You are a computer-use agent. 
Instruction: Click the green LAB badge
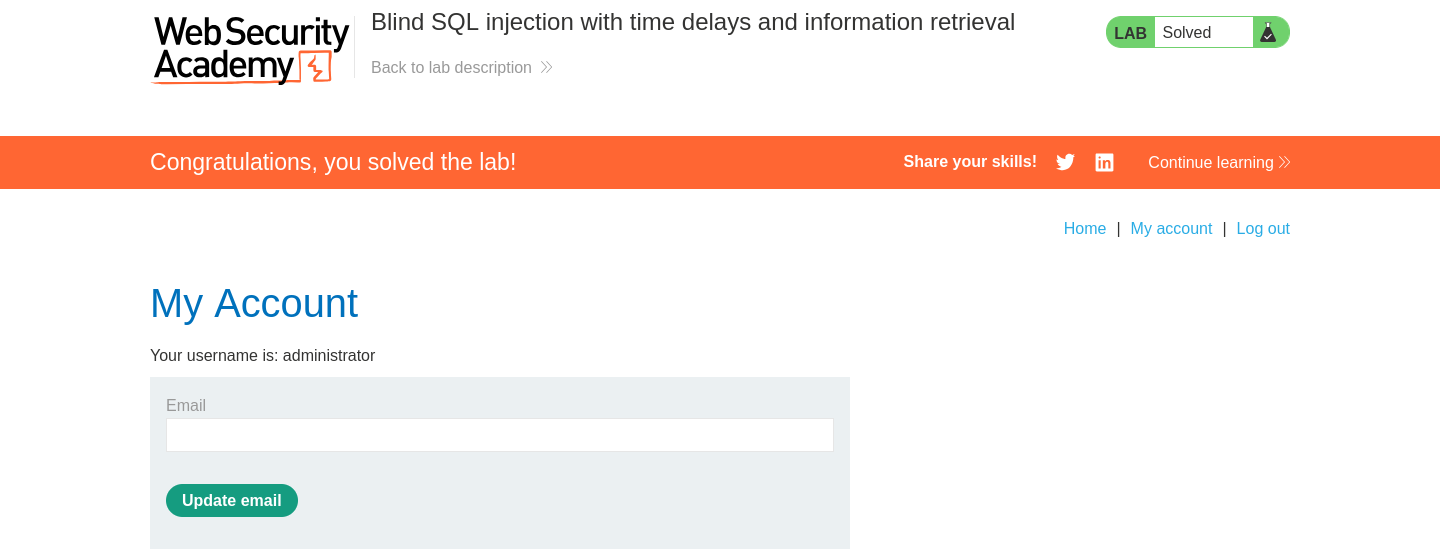1130,32
